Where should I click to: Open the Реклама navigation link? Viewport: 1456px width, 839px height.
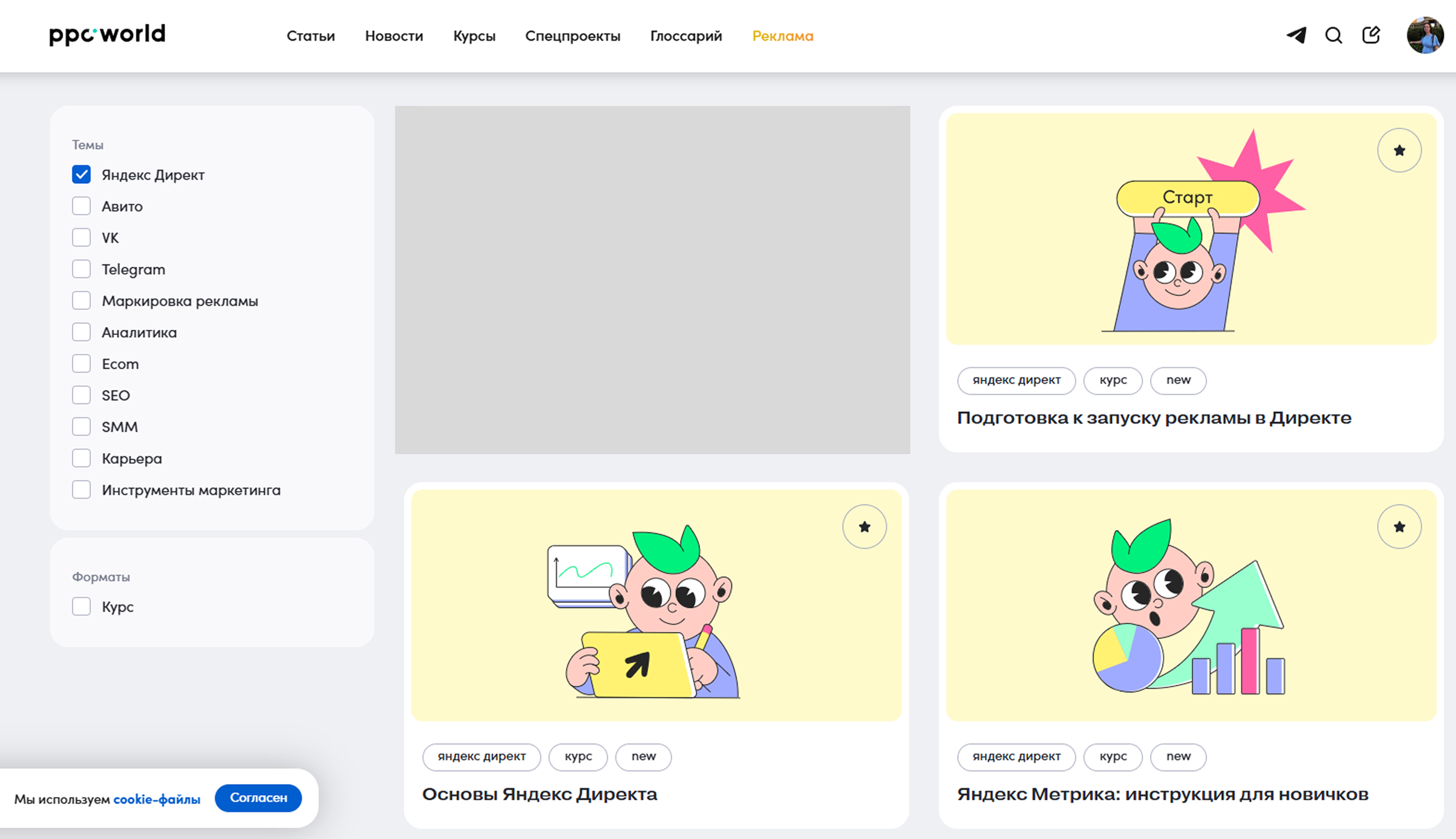tap(782, 36)
